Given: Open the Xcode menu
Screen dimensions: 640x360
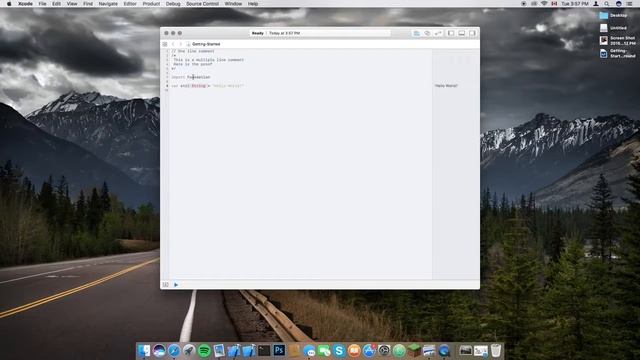Looking at the screenshot, I should coord(25,4).
